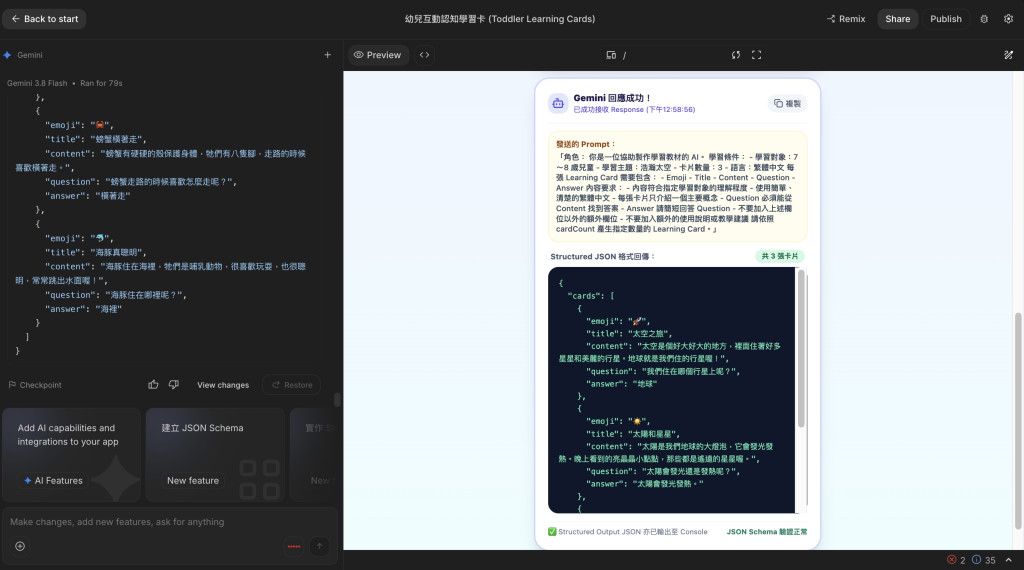
Task: Click the chat panel scrollbar thumb
Action: [337, 400]
